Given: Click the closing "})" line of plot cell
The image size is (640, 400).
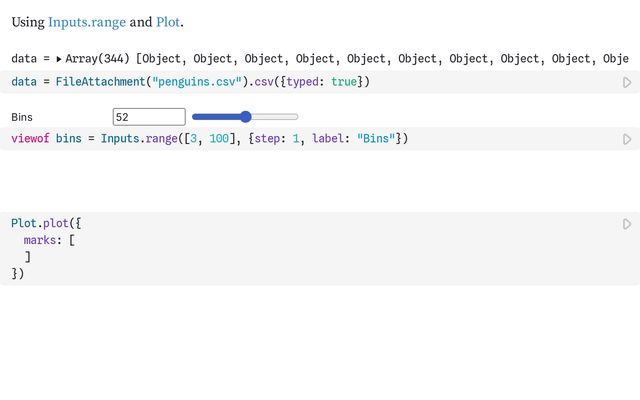Looking at the screenshot, I should (x=17, y=273).
